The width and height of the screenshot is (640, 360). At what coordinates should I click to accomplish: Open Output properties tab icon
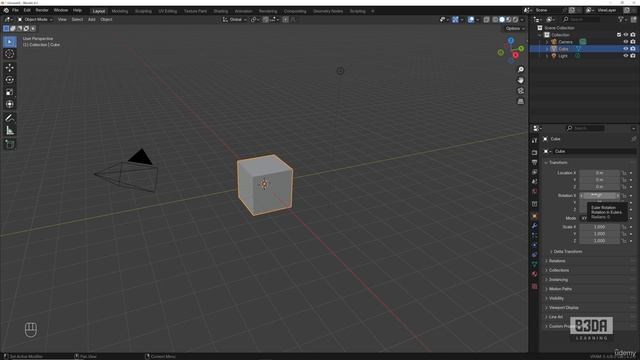click(535, 162)
